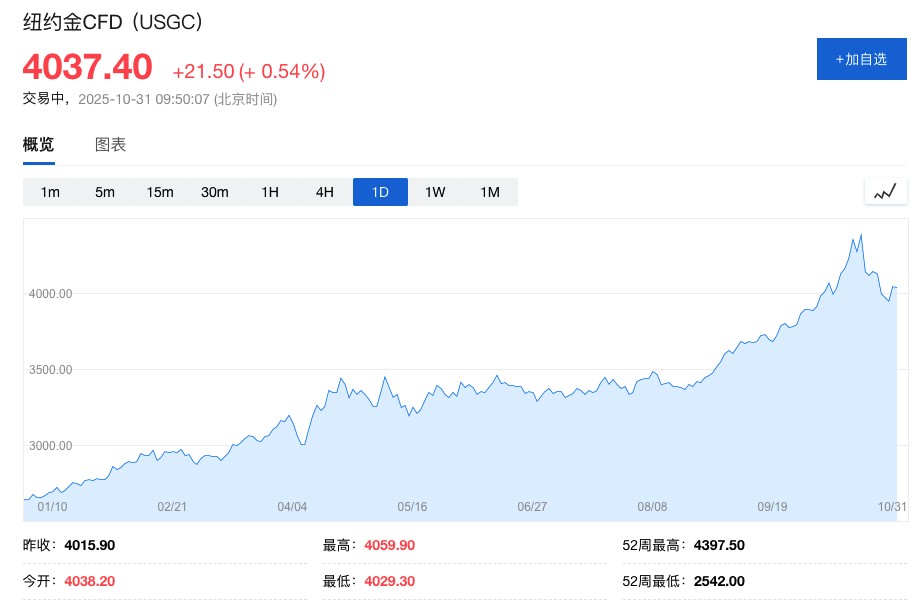Click the 4037.40 current price
912x601 pixels.
click(x=88, y=68)
